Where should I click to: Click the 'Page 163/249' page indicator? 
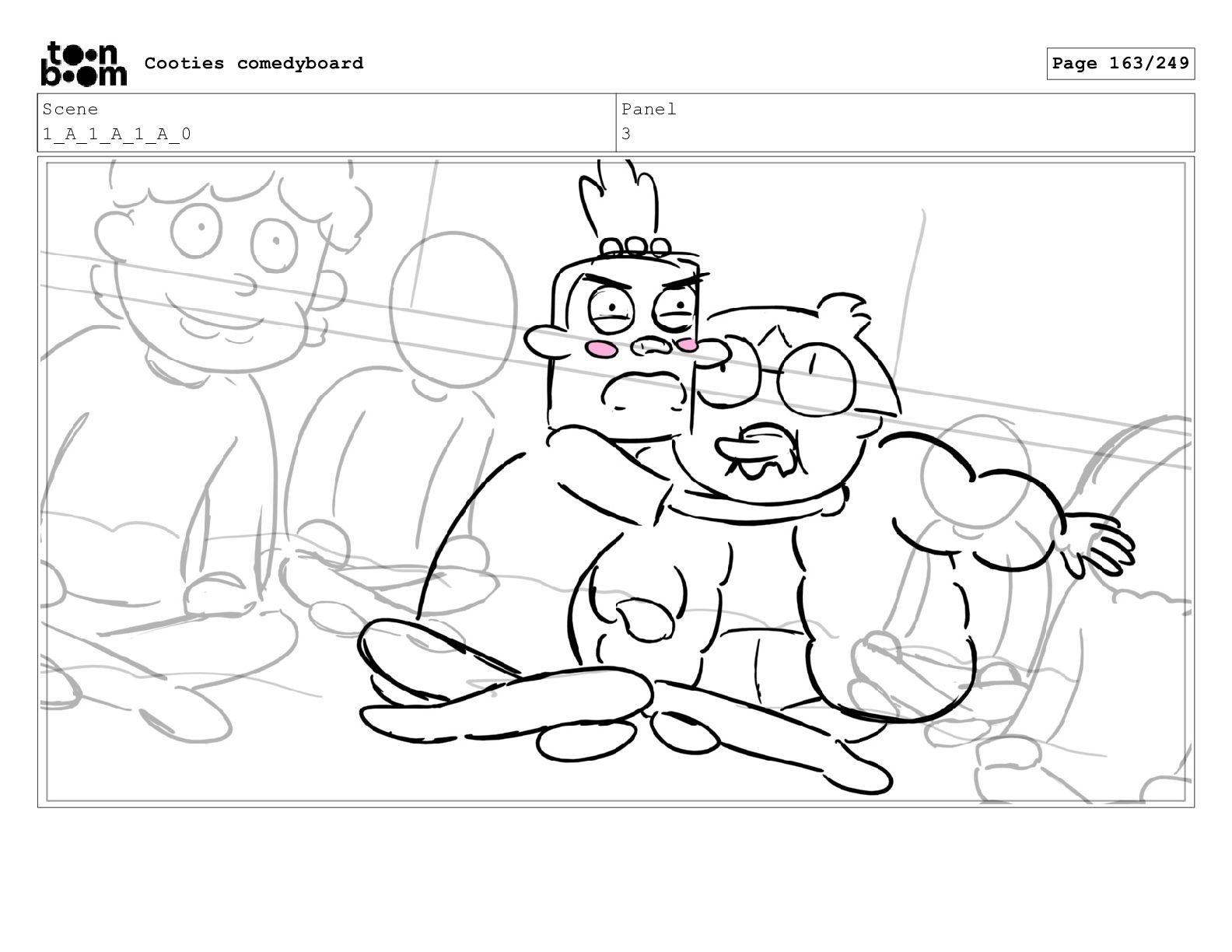[x=1120, y=64]
